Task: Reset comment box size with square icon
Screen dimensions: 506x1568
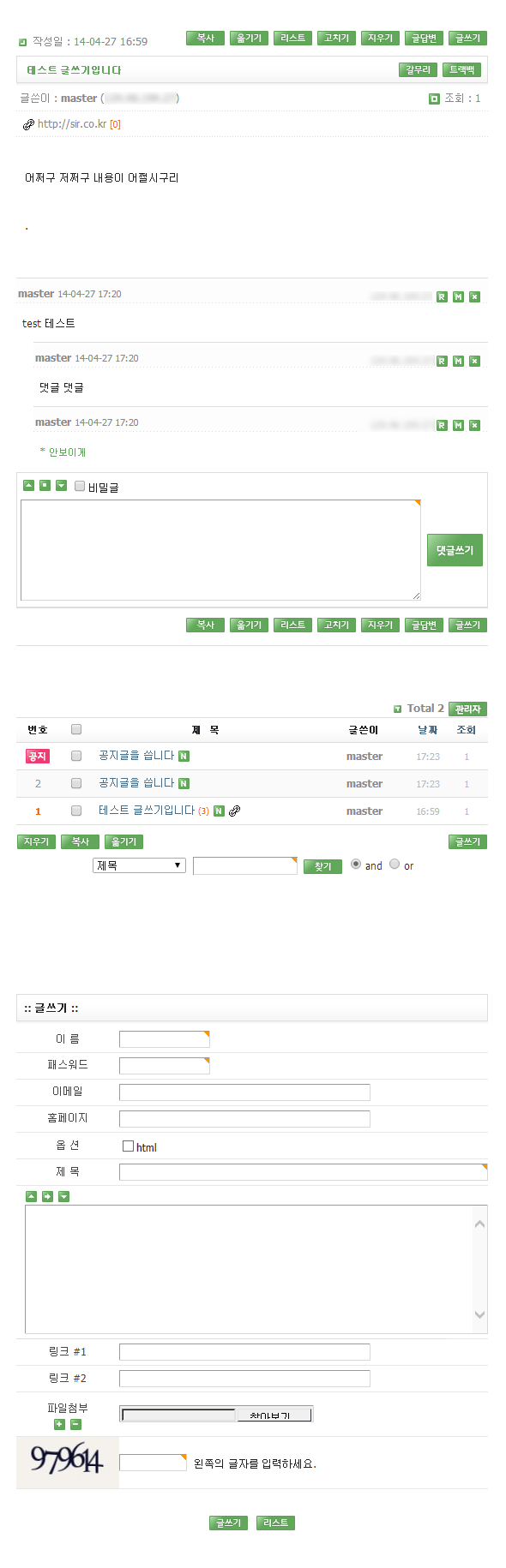Action: point(45,485)
